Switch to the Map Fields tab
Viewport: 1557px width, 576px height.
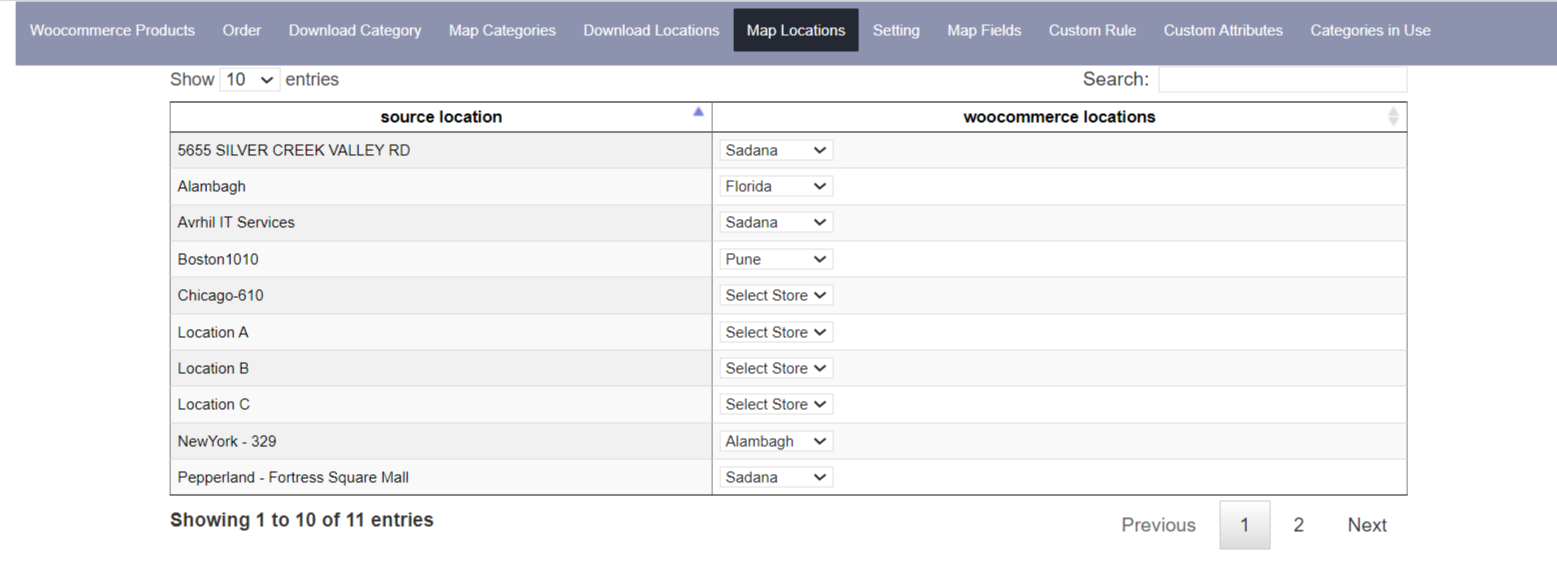tap(984, 30)
